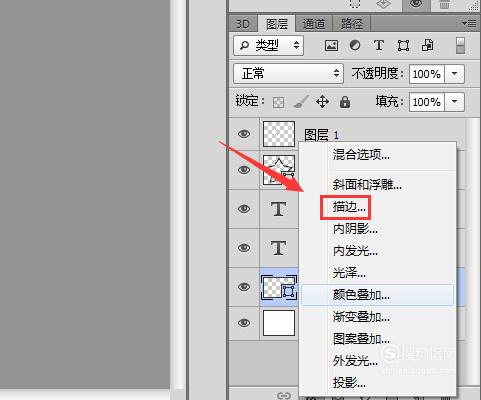Filter layers by shape layer icon
Image resolution: width=481 pixels, height=400 pixels.
click(403, 45)
